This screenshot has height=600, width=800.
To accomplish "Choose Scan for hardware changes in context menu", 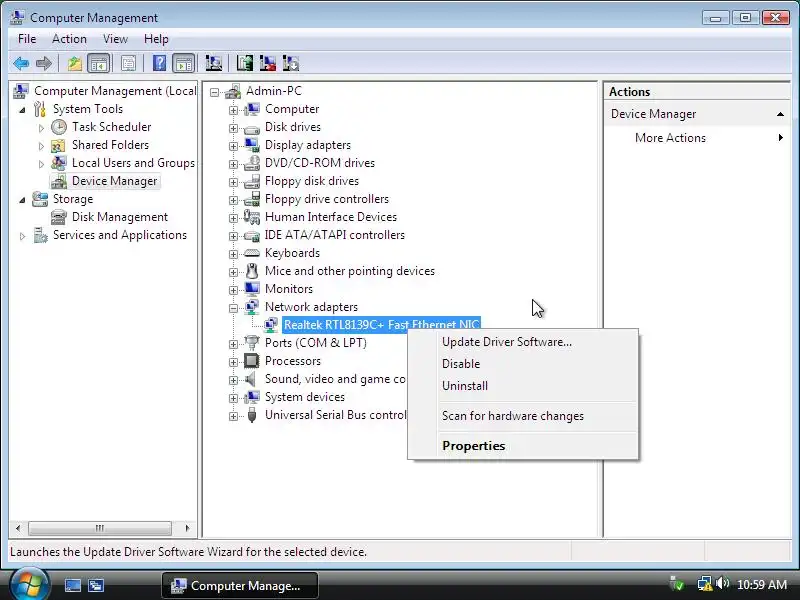I will pos(523,416).
